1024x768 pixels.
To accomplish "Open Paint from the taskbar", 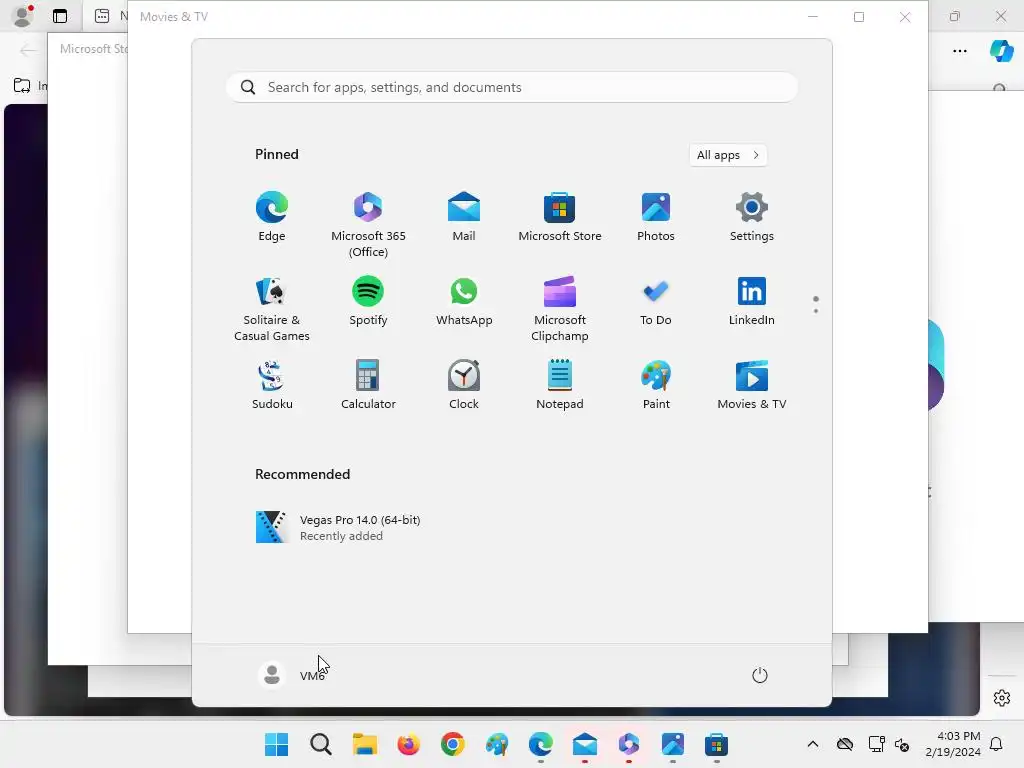I will [497, 744].
